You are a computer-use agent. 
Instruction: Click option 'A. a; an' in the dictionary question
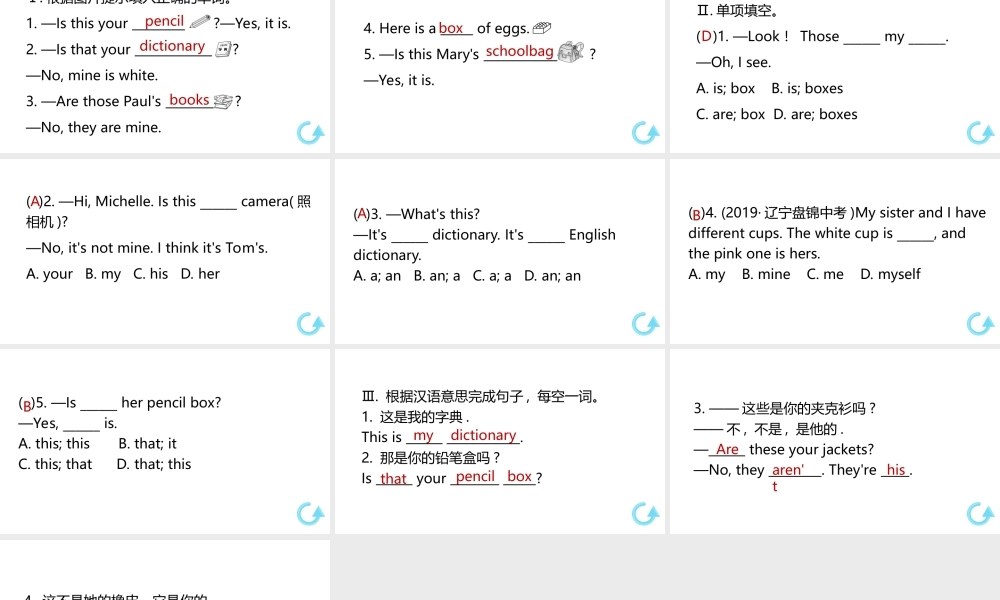tap(377, 276)
